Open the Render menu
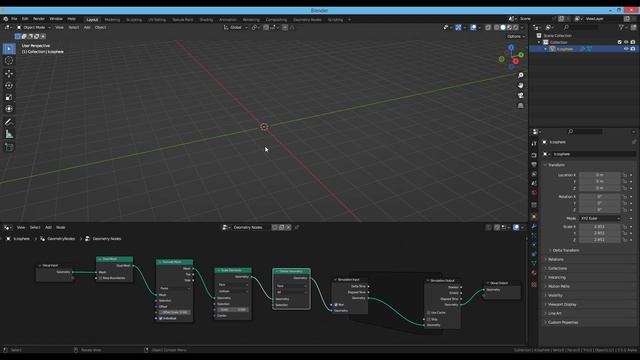The image size is (640, 360). [39, 19]
